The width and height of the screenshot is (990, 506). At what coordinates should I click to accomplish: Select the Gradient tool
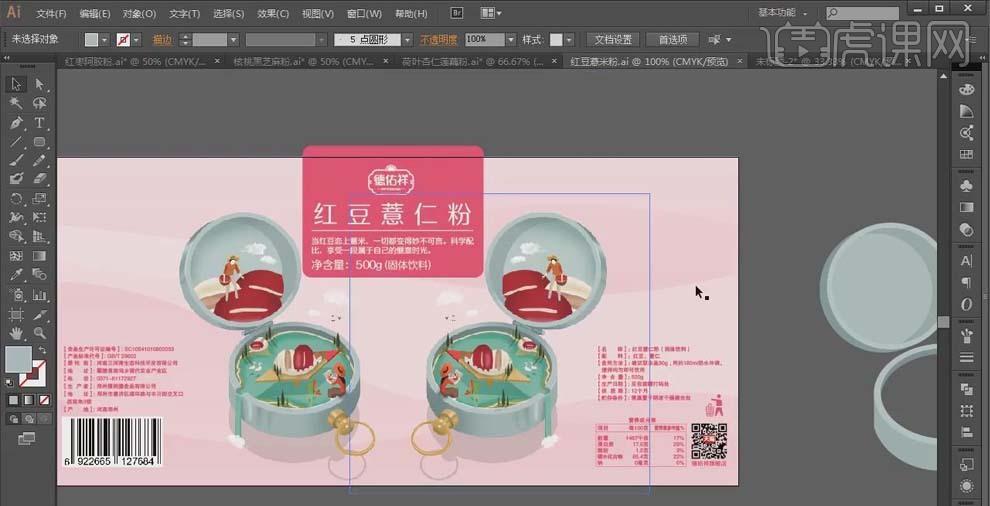[39, 256]
